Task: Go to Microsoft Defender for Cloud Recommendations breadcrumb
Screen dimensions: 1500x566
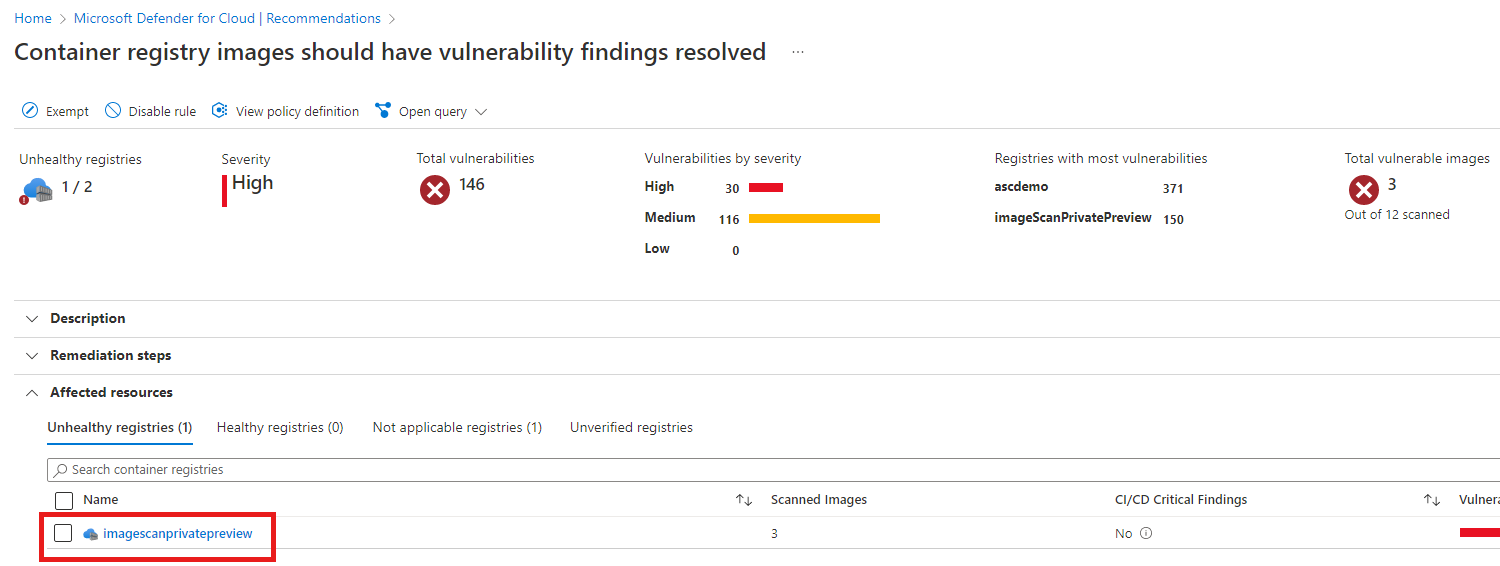Action: (x=227, y=18)
